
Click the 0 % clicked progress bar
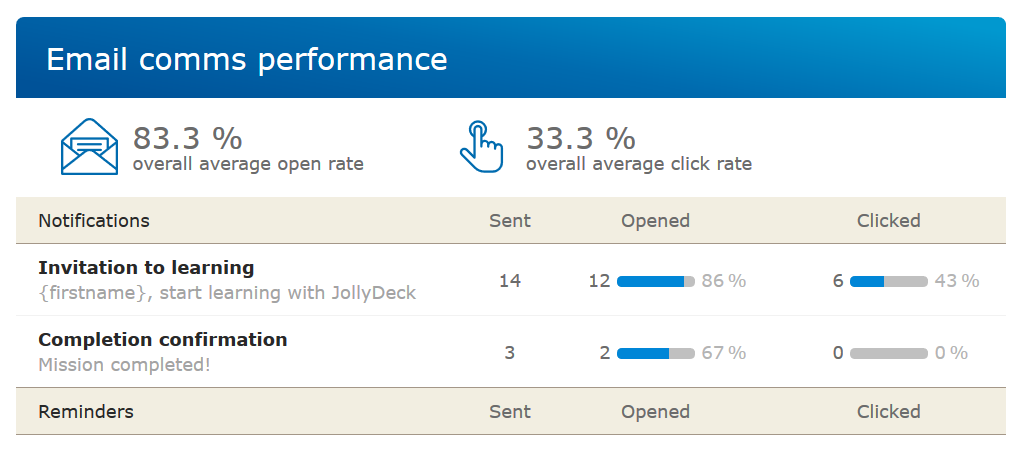pos(889,353)
